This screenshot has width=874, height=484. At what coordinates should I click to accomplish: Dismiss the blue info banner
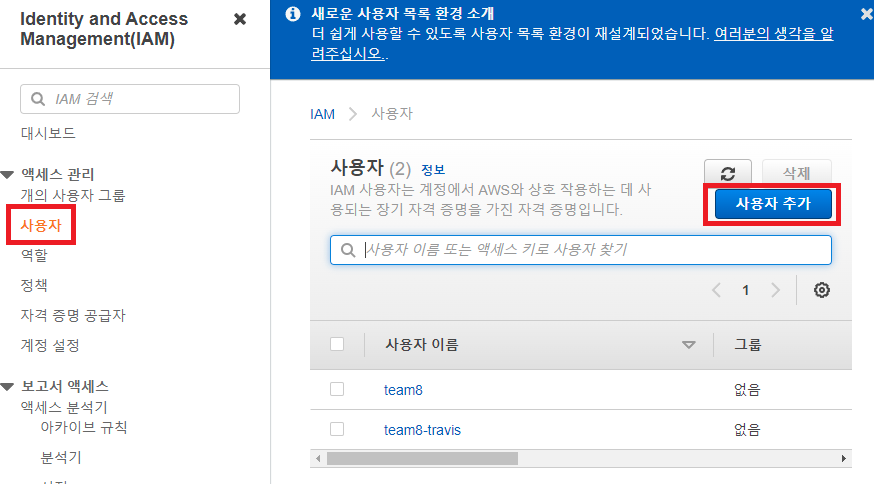coord(867,14)
